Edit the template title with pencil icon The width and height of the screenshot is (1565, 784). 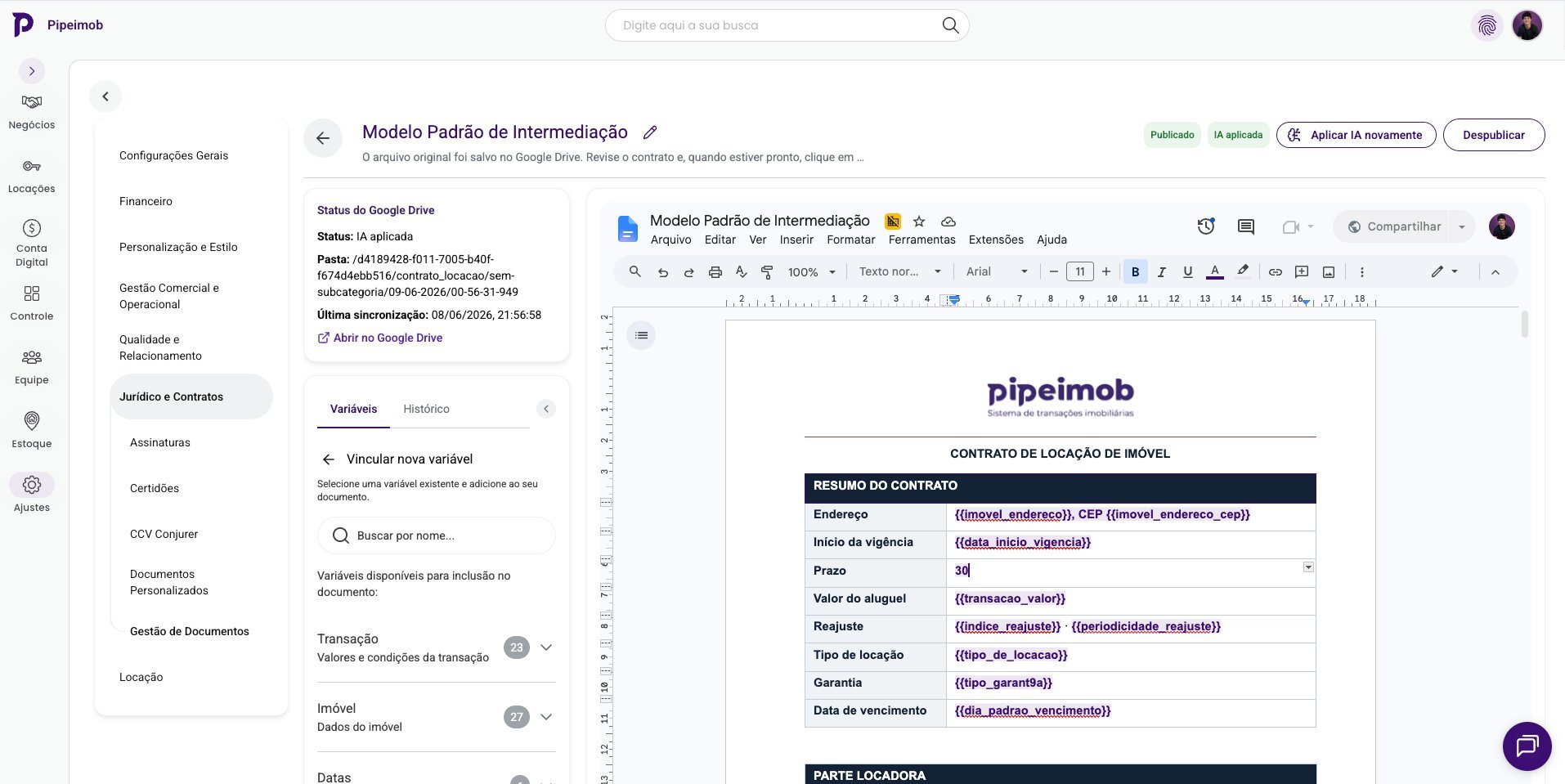pos(650,132)
